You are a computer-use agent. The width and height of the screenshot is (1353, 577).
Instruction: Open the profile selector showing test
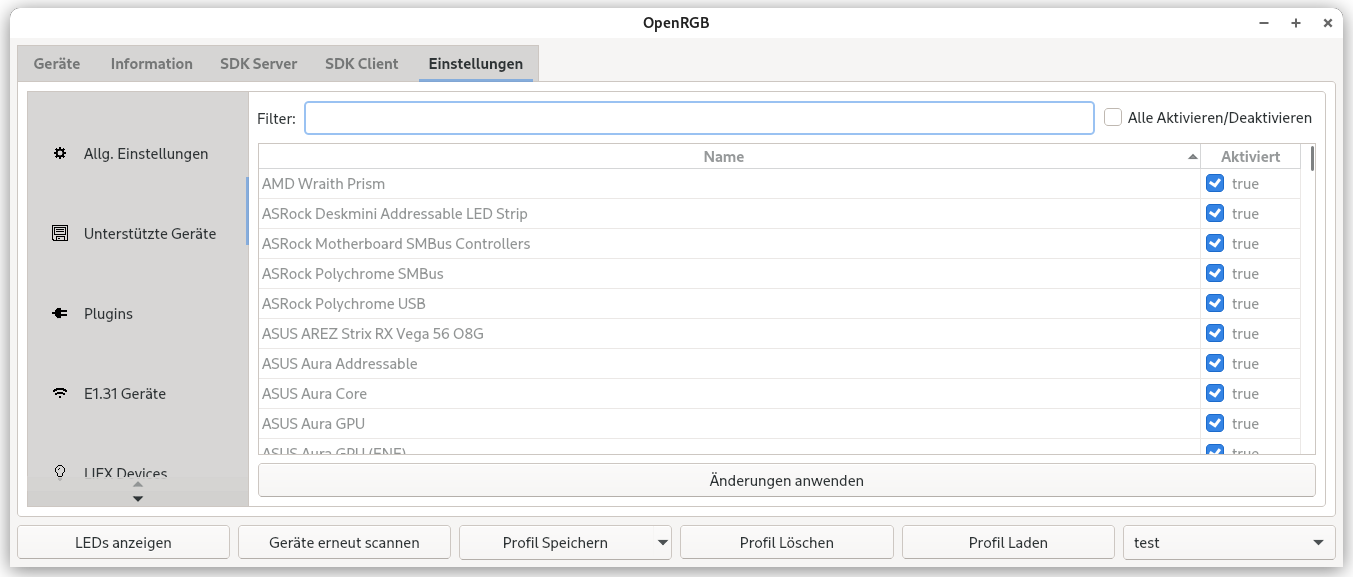[1228, 542]
